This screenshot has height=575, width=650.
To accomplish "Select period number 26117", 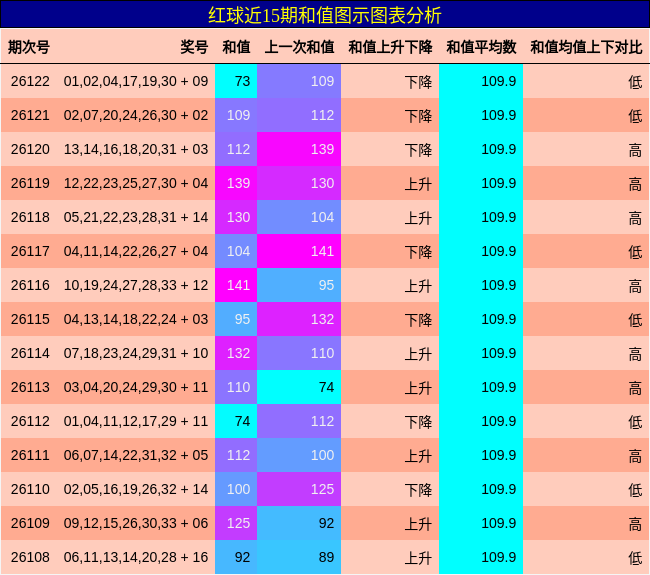I will tap(30, 251).
